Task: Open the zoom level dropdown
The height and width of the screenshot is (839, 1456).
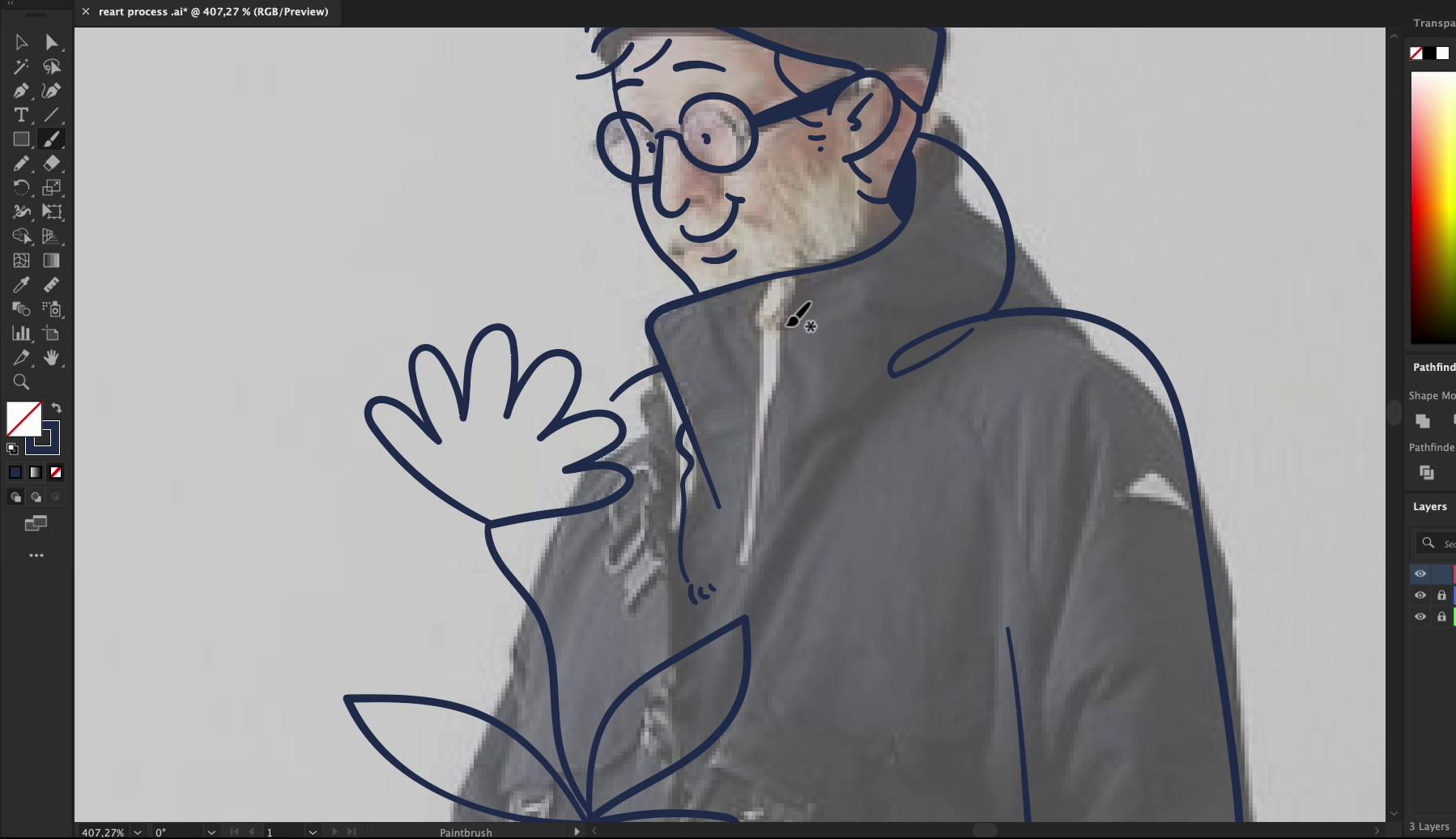Action: [138, 832]
